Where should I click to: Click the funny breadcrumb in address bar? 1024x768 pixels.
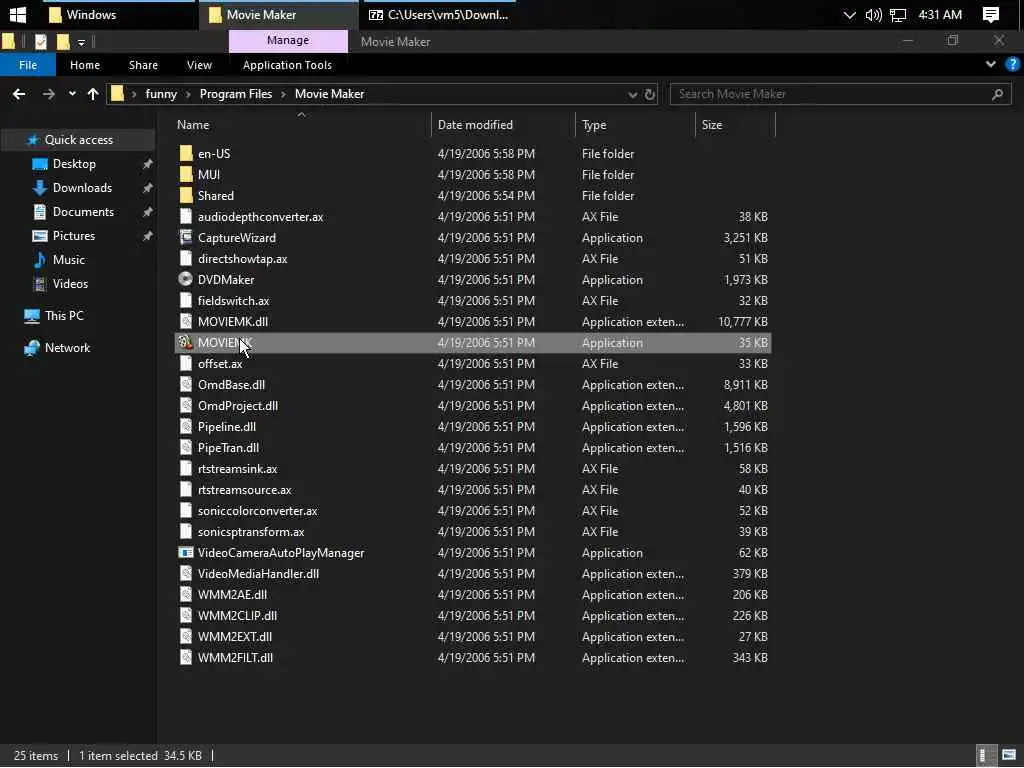pyautogui.click(x=161, y=94)
